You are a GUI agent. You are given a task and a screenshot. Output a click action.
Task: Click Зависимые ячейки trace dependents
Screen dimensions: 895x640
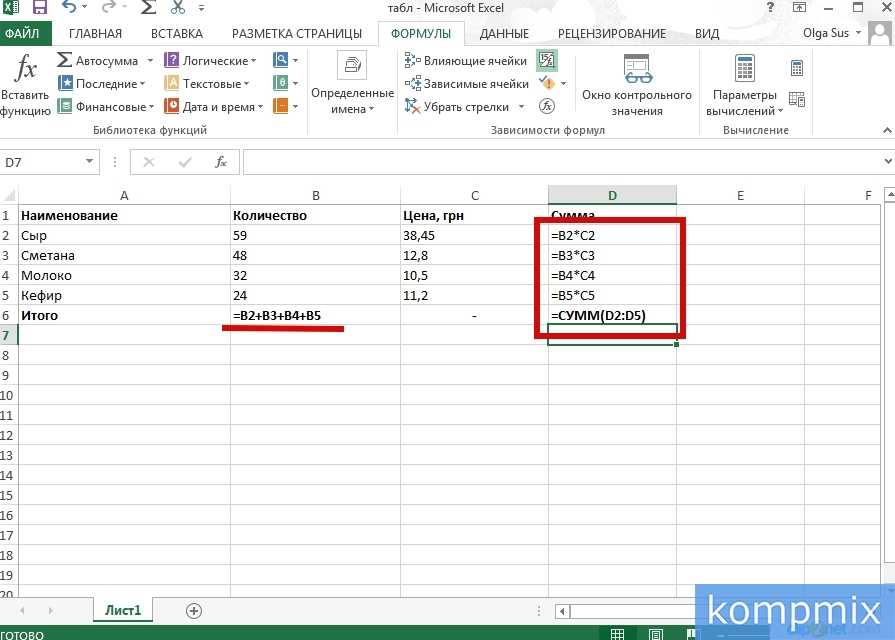(x=466, y=84)
